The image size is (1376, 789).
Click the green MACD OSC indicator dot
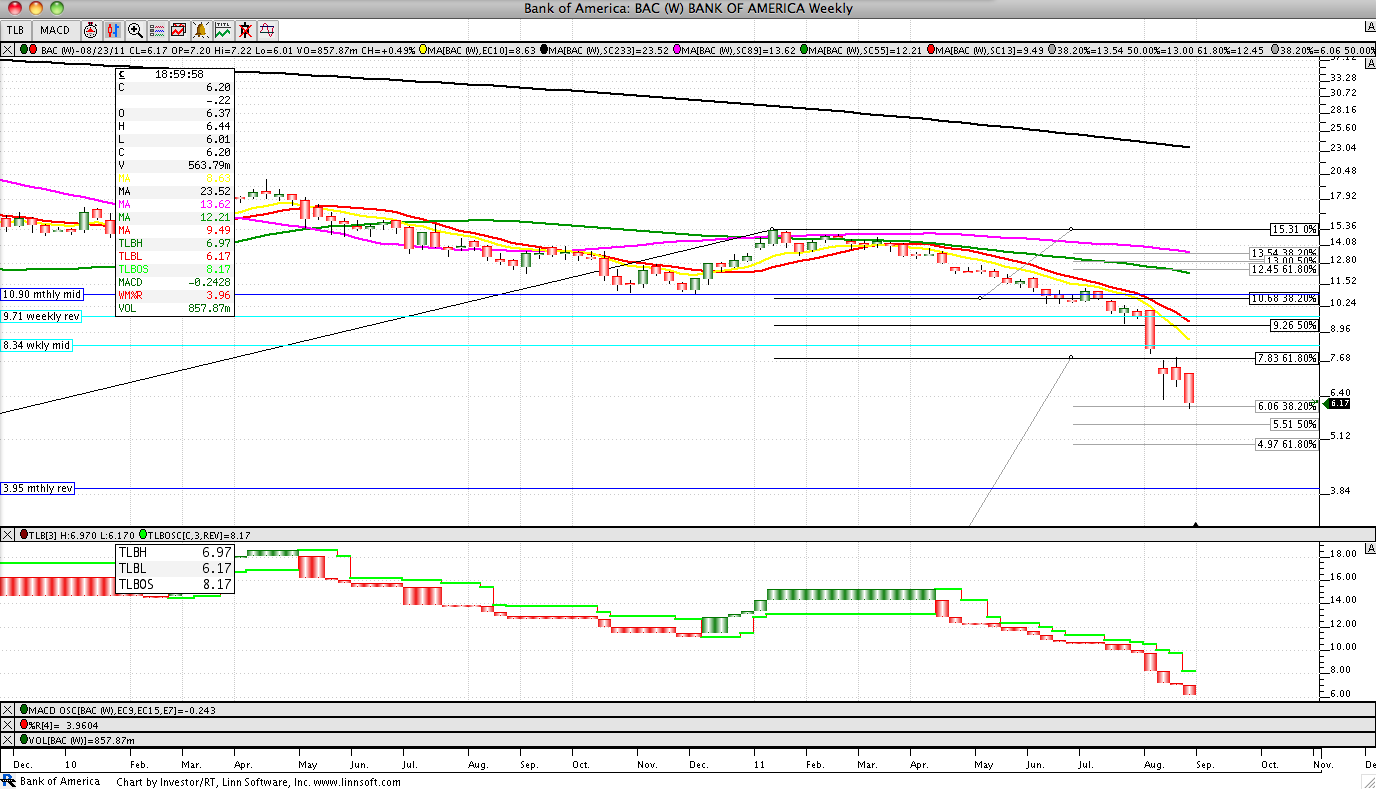[x=25, y=709]
